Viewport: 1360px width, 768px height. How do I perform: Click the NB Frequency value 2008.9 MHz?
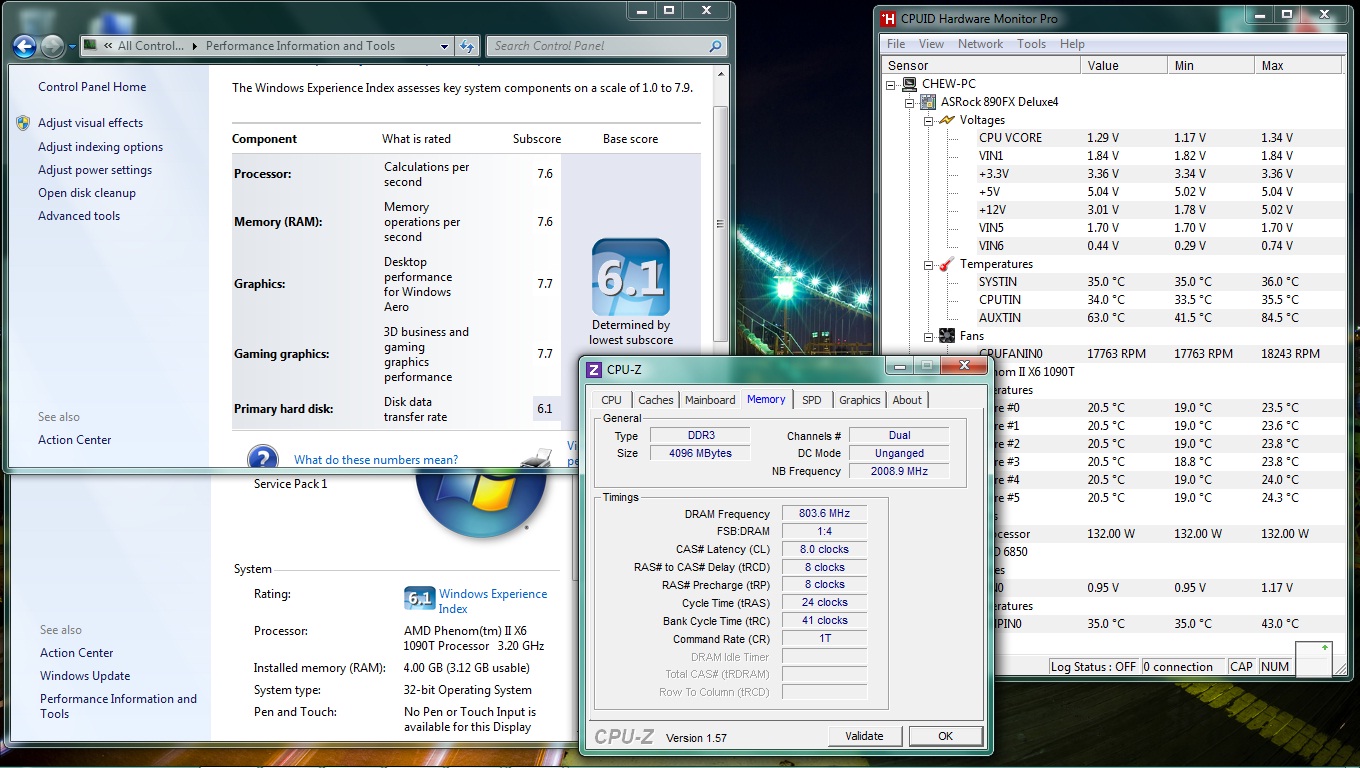coord(898,471)
